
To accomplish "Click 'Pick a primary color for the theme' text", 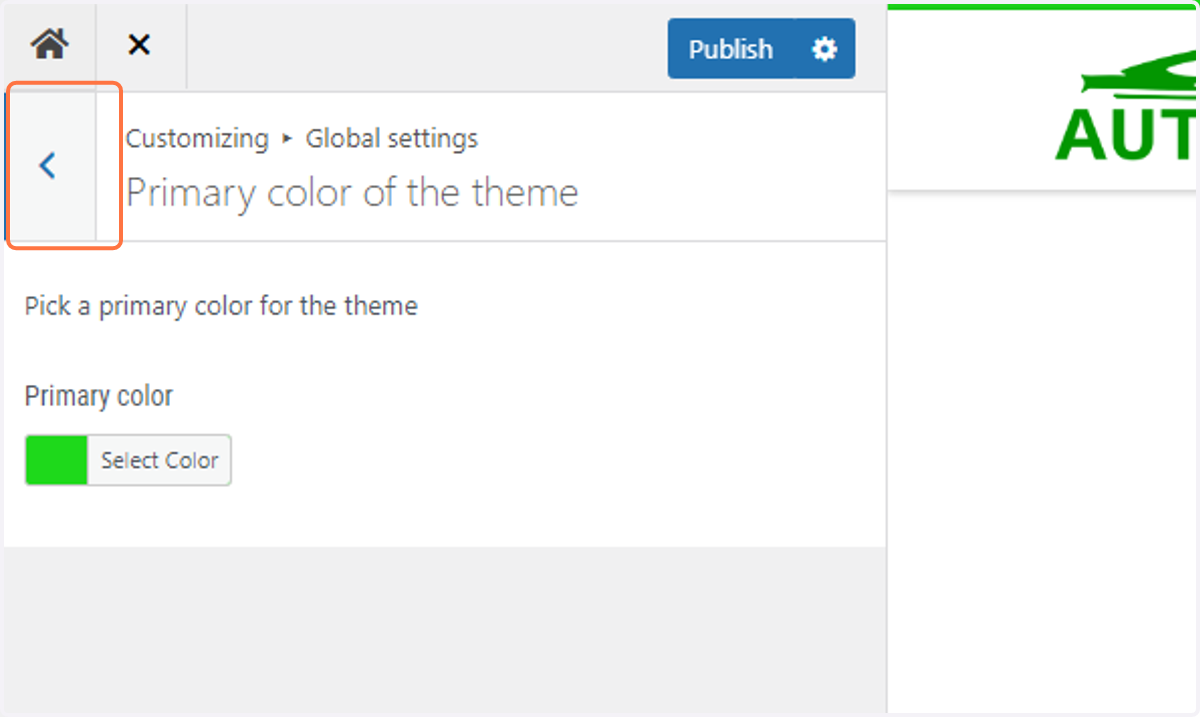I will pos(221,306).
